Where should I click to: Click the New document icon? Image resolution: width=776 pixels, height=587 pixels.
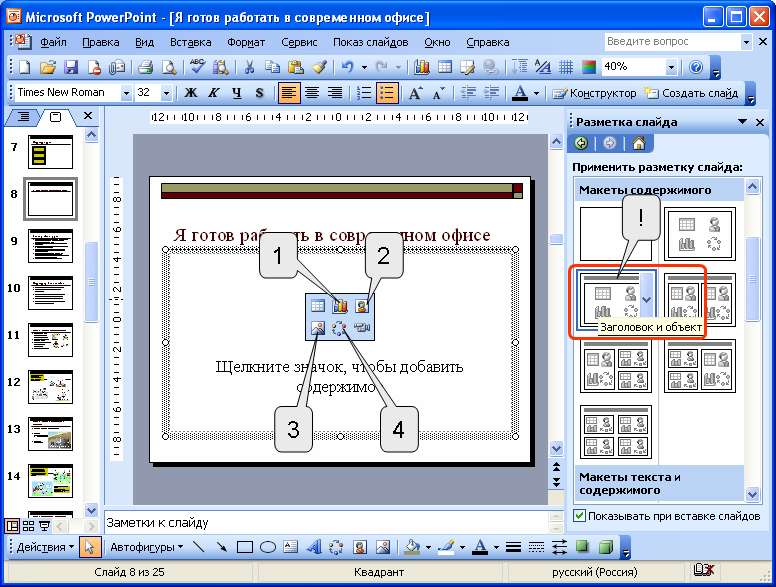tap(24, 67)
